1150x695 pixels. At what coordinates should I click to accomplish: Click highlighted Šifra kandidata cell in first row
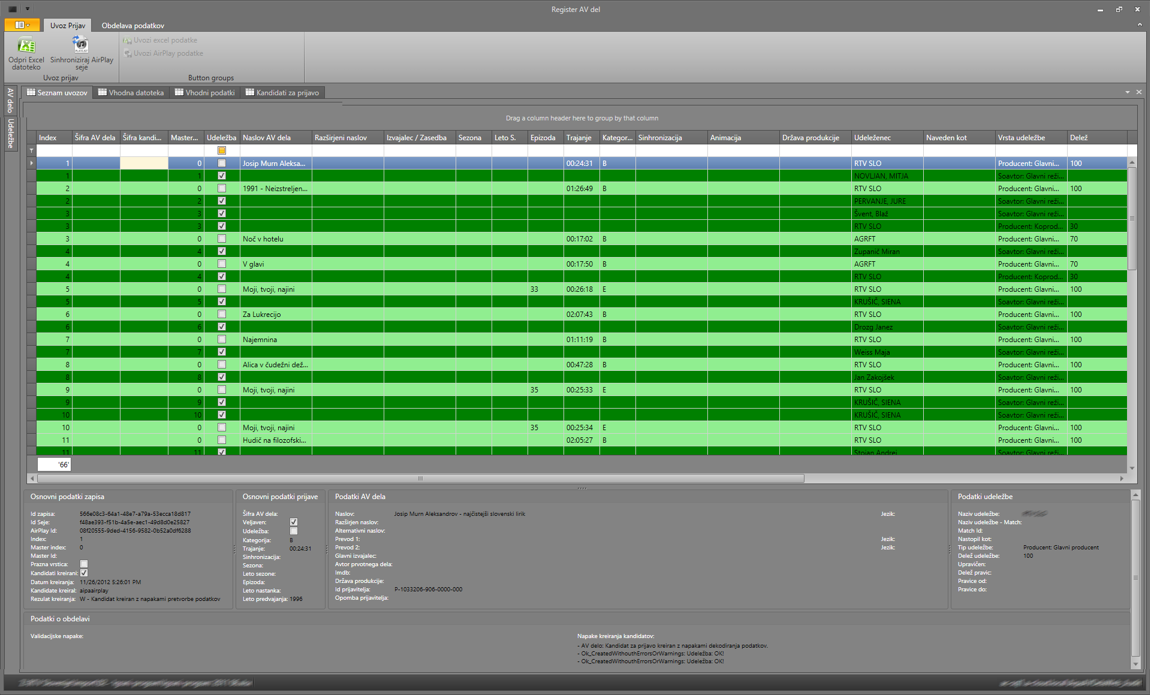coord(144,163)
